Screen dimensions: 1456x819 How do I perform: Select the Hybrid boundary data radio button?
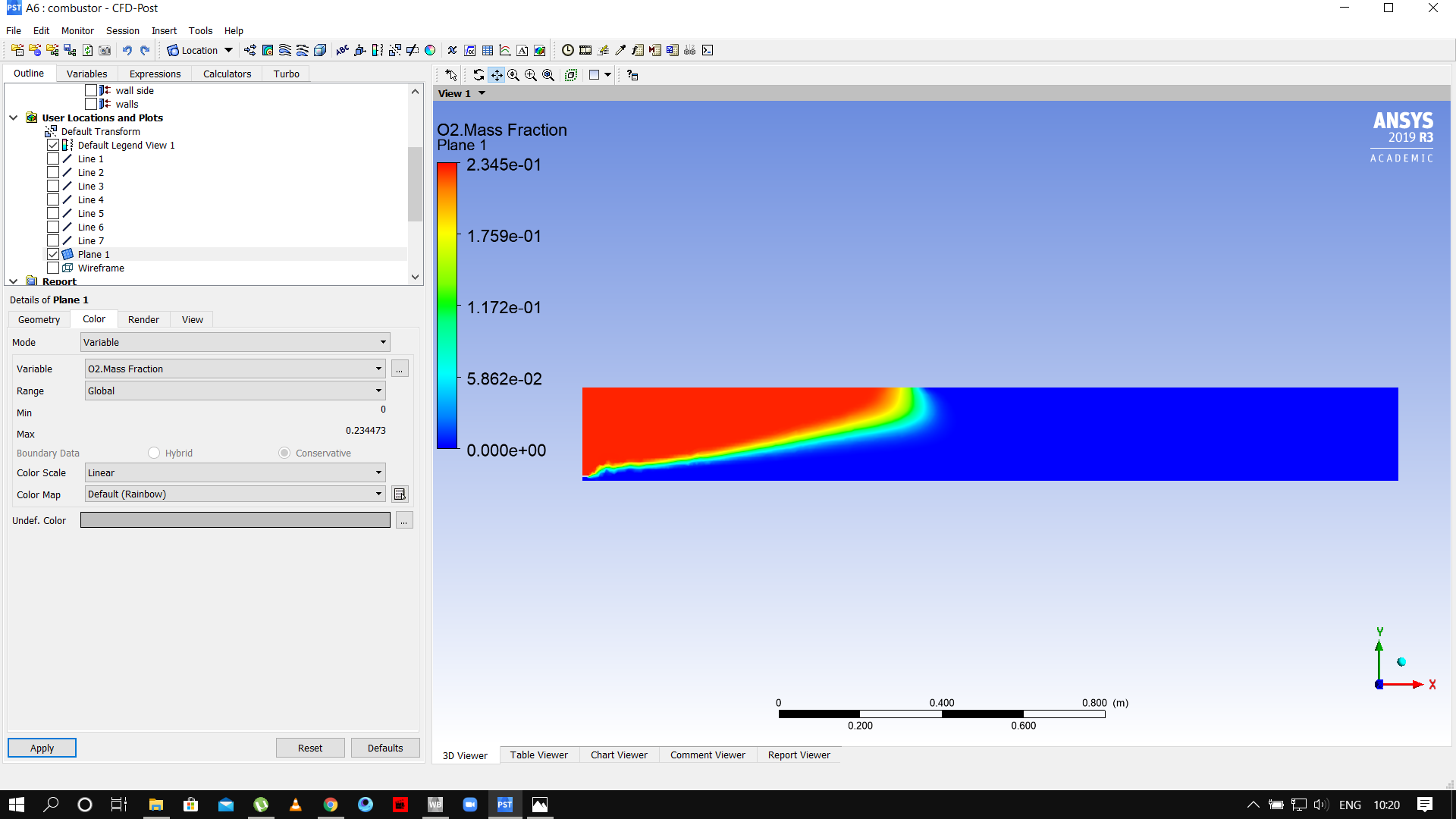coord(154,453)
